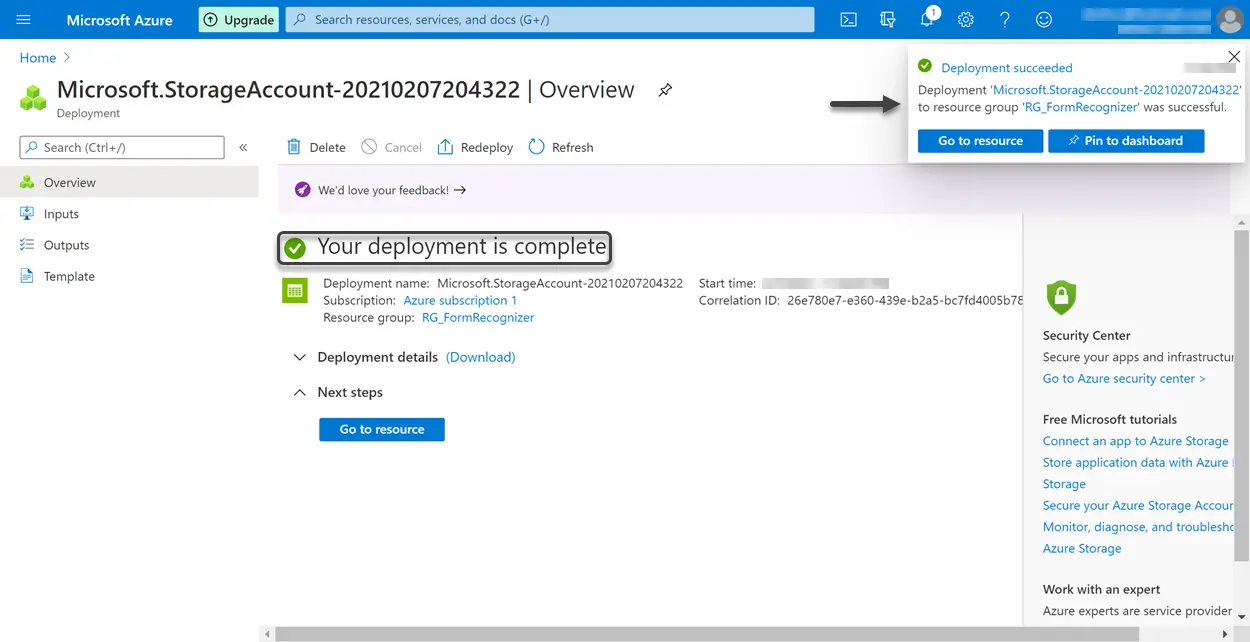This screenshot has width=1250, height=642.
Task: Open the RG_FormRecognizer link in deployment details
Action: [x=478, y=317]
